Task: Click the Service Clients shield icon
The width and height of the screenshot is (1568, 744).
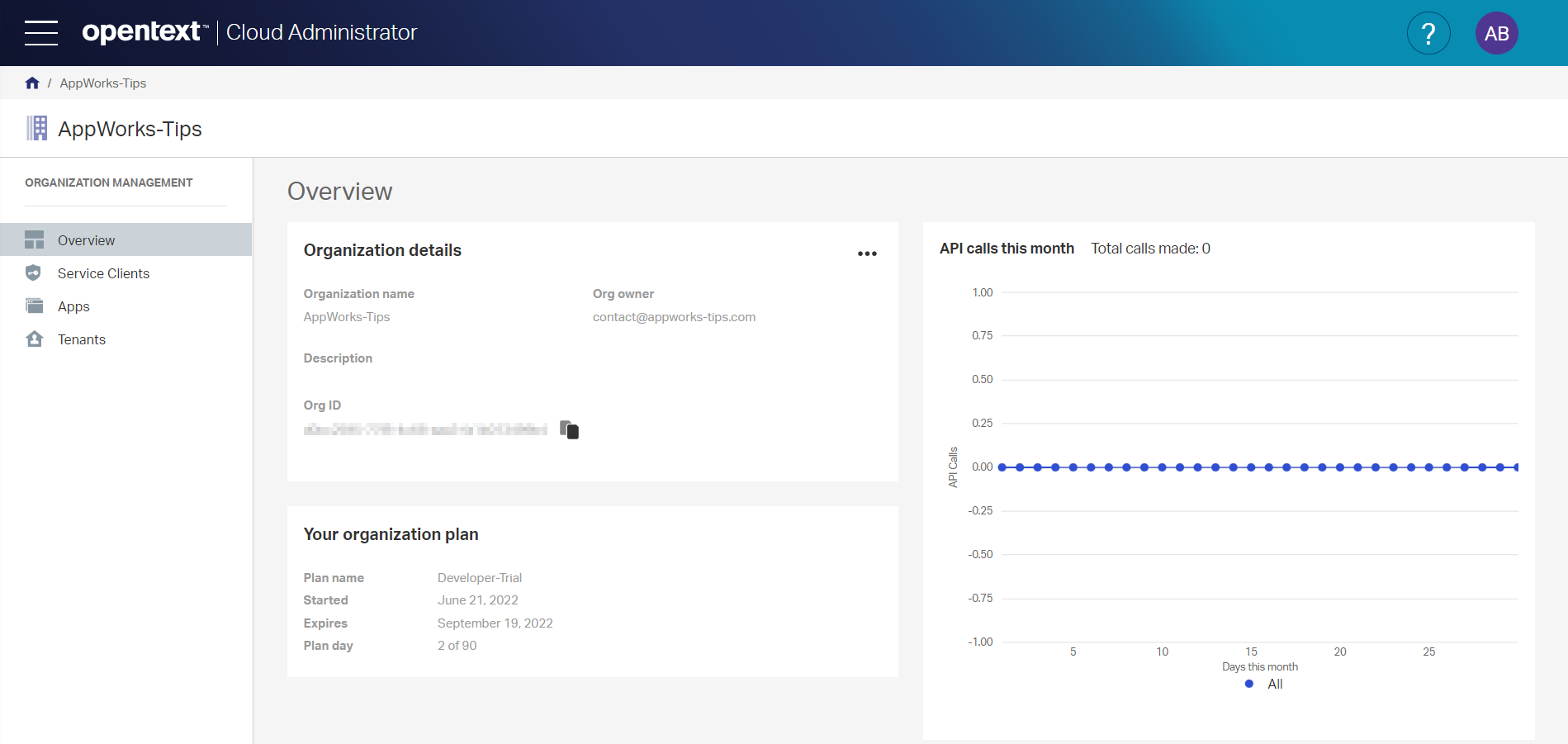Action: tap(33, 272)
